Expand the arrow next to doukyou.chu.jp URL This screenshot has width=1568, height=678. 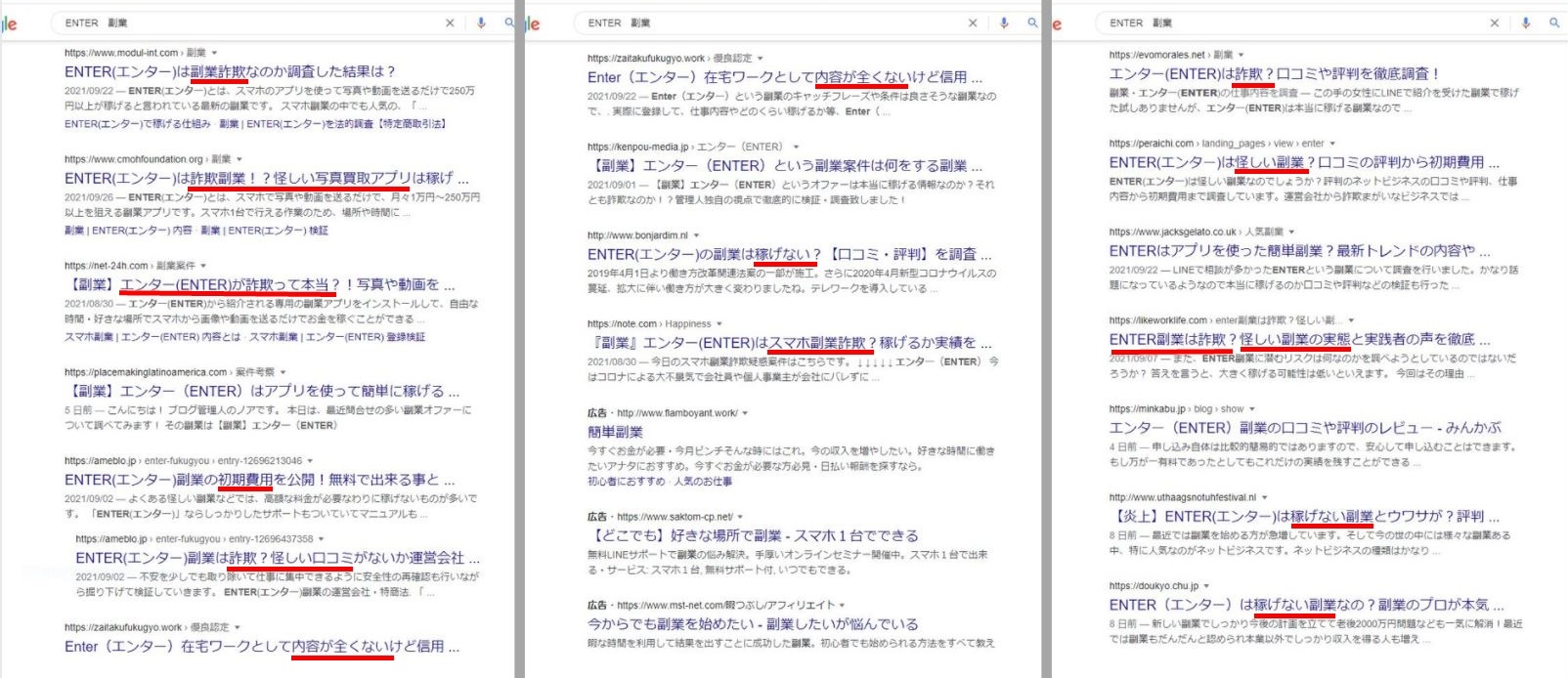1207,586
